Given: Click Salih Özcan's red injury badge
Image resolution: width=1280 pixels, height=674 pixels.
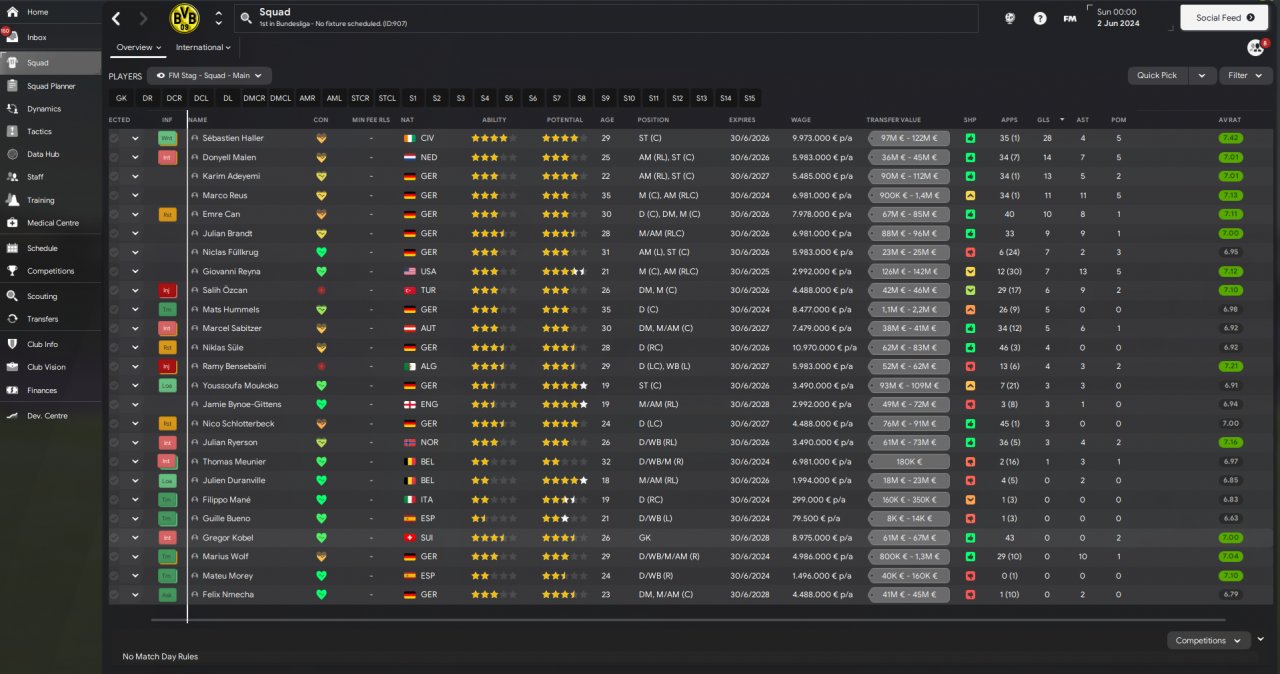Looking at the screenshot, I should point(167,290).
